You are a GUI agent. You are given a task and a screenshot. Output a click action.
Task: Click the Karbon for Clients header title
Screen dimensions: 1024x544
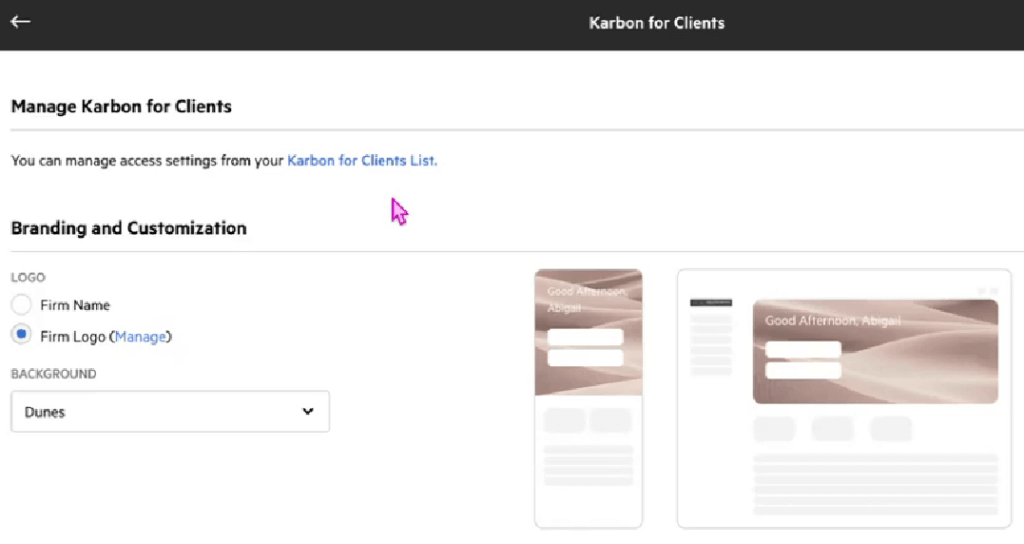656,23
